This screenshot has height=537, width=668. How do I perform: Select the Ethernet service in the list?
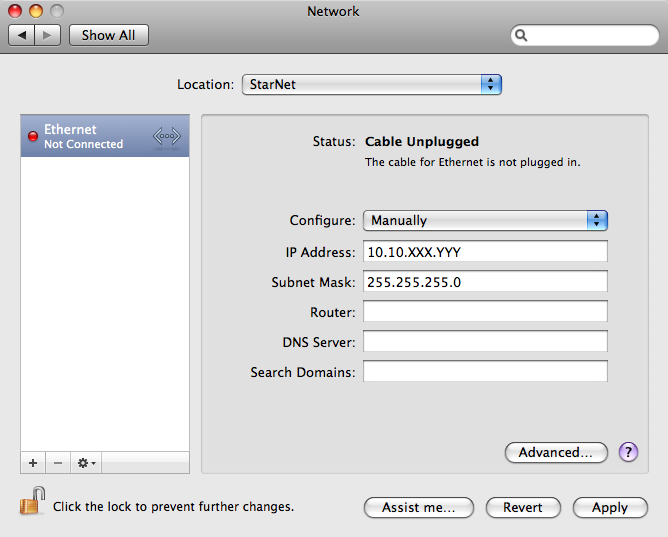click(x=105, y=136)
